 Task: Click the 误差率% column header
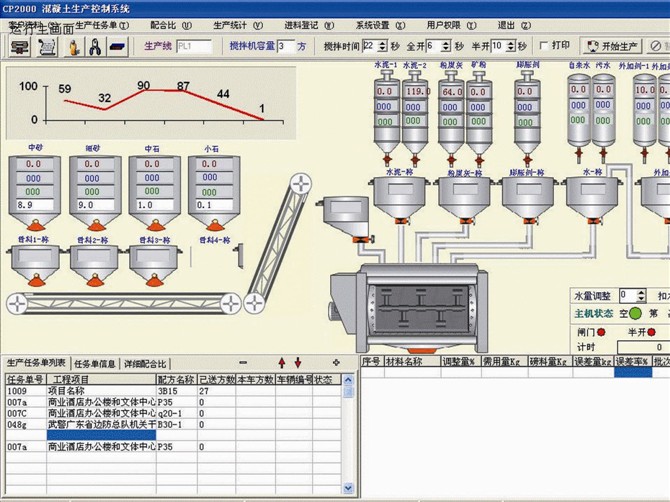click(633, 361)
